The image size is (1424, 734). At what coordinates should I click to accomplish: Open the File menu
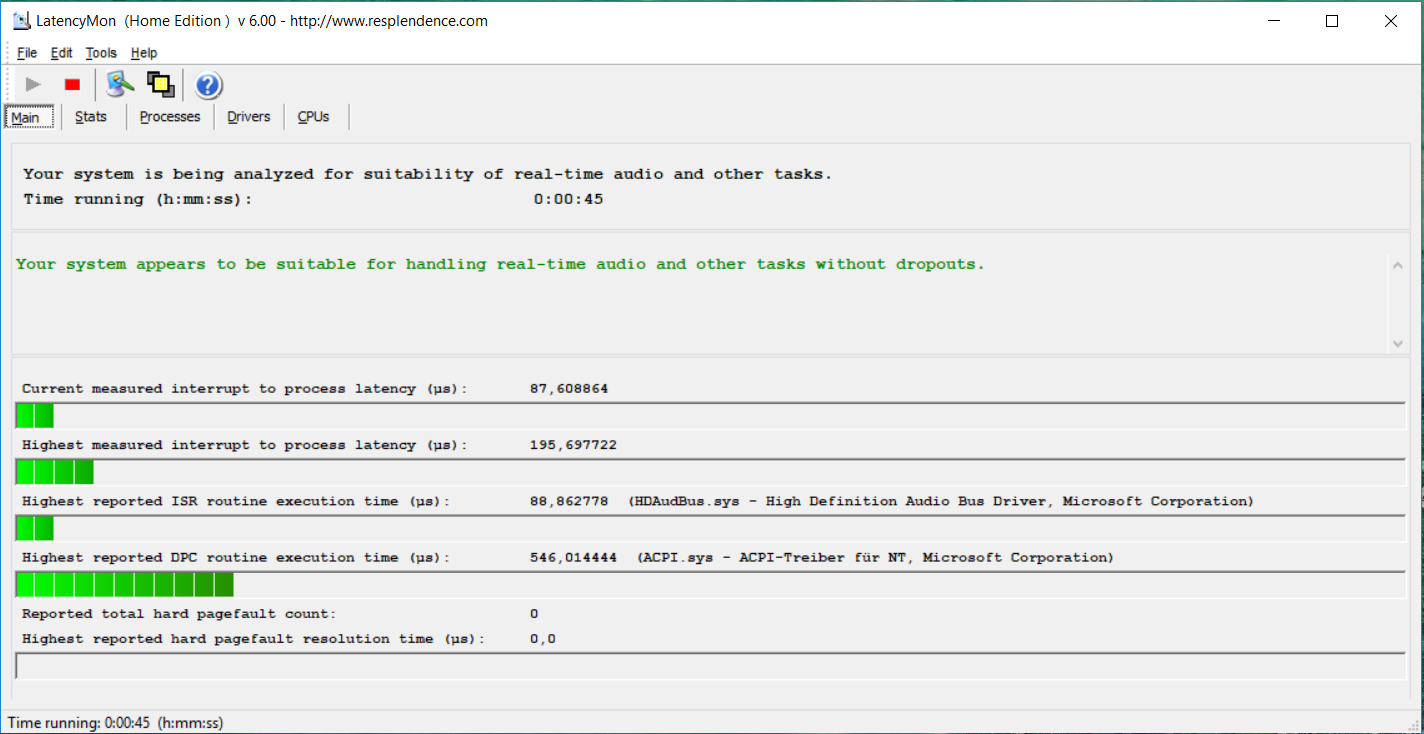pos(27,53)
